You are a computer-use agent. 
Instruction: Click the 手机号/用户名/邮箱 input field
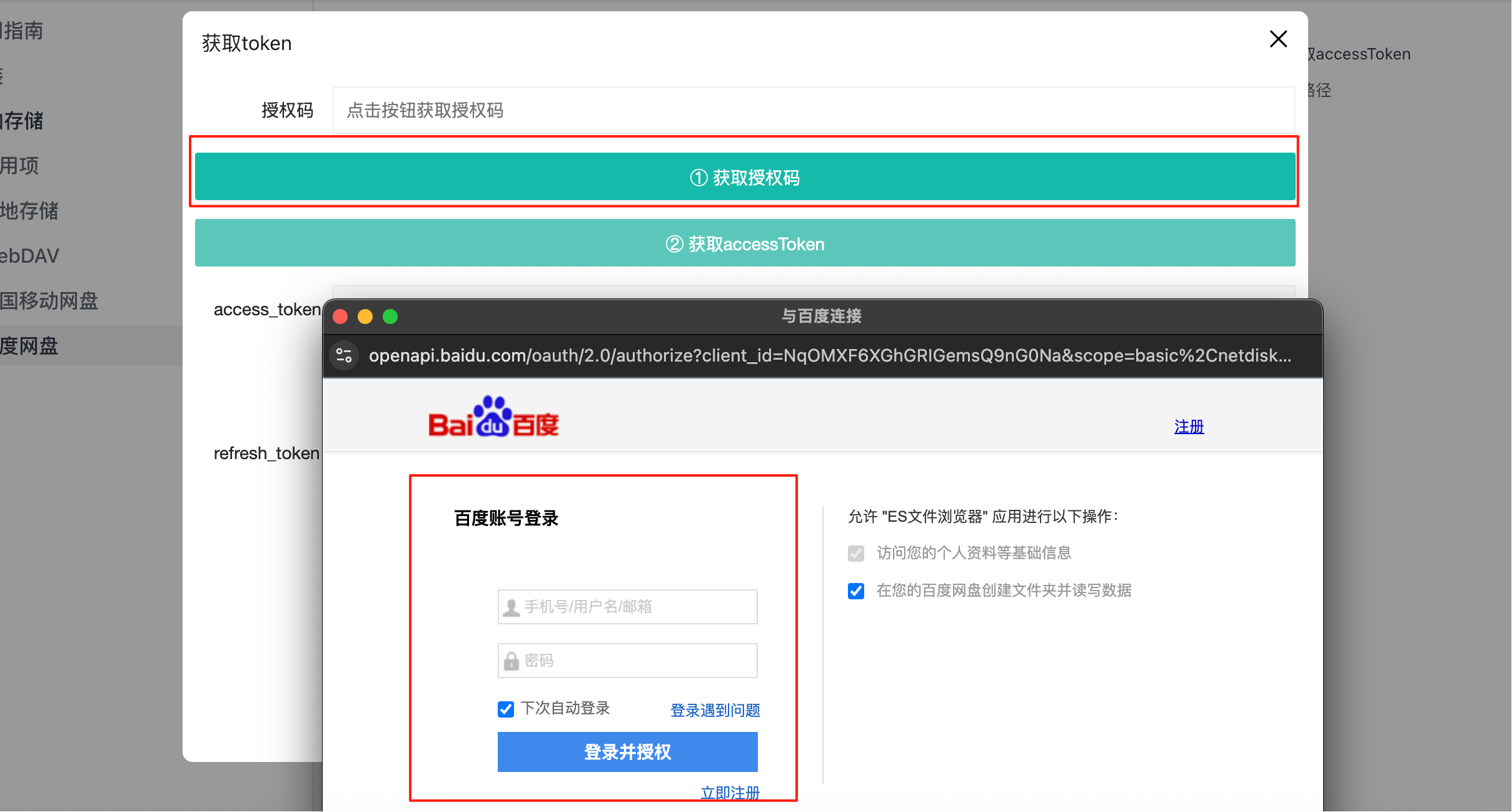coord(627,607)
